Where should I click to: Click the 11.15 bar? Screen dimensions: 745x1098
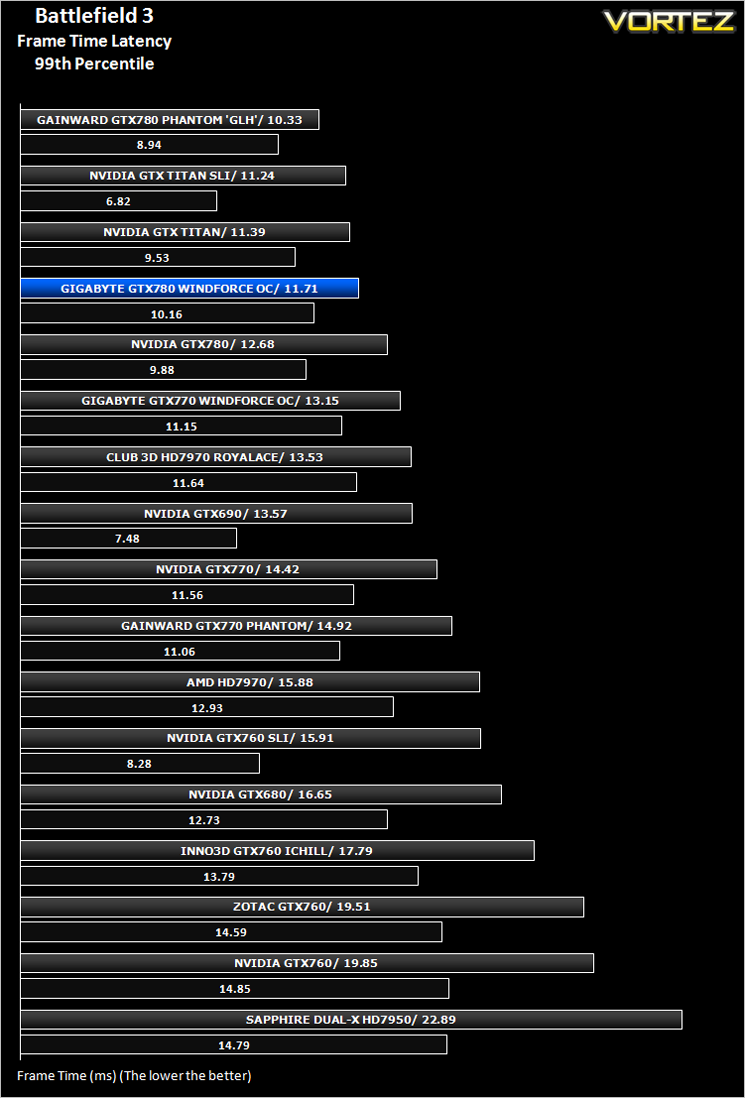(x=181, y=426)
